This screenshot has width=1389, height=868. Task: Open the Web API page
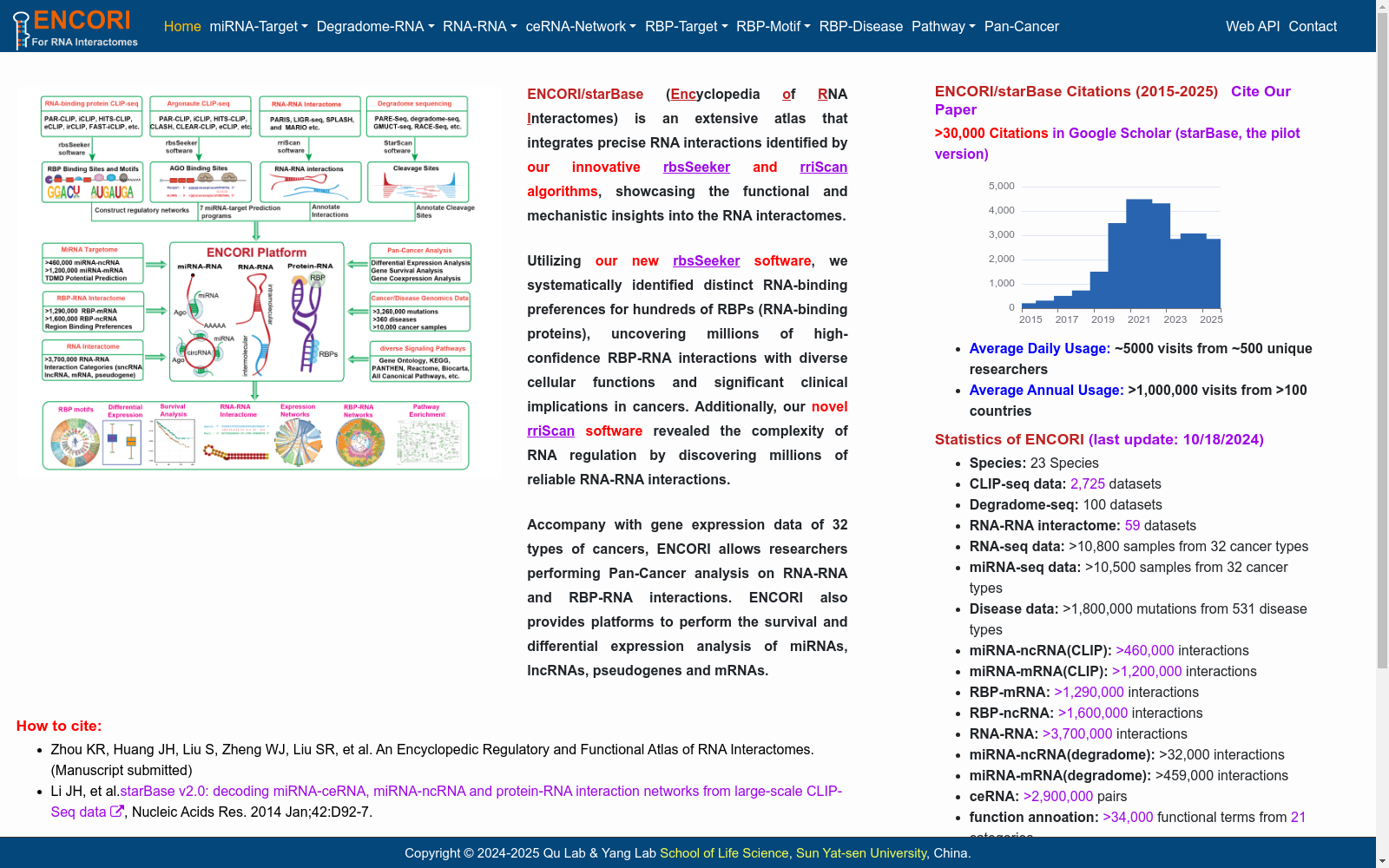tap(1253, 26)
